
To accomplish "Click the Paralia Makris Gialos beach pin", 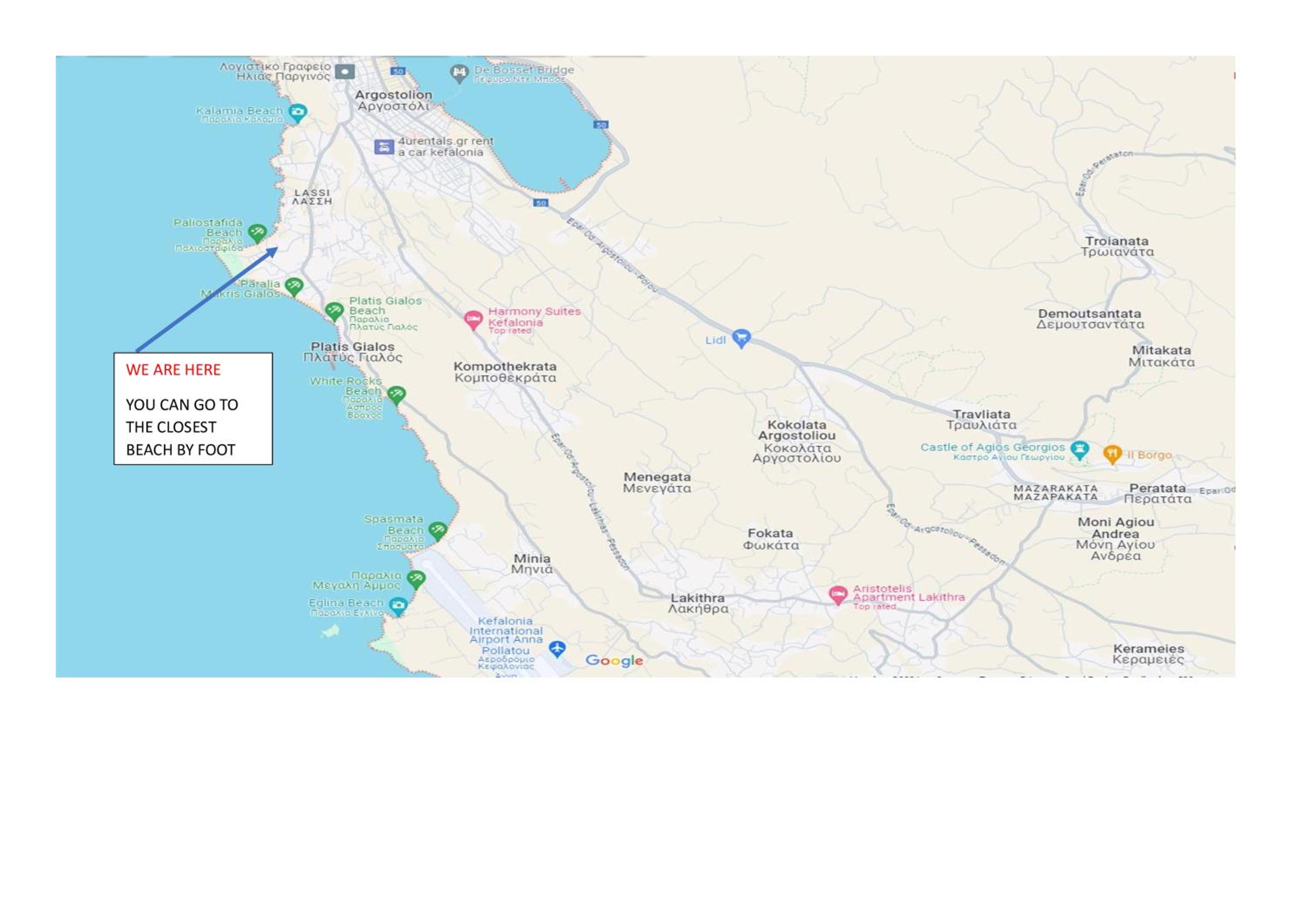I will coord(294,286).
